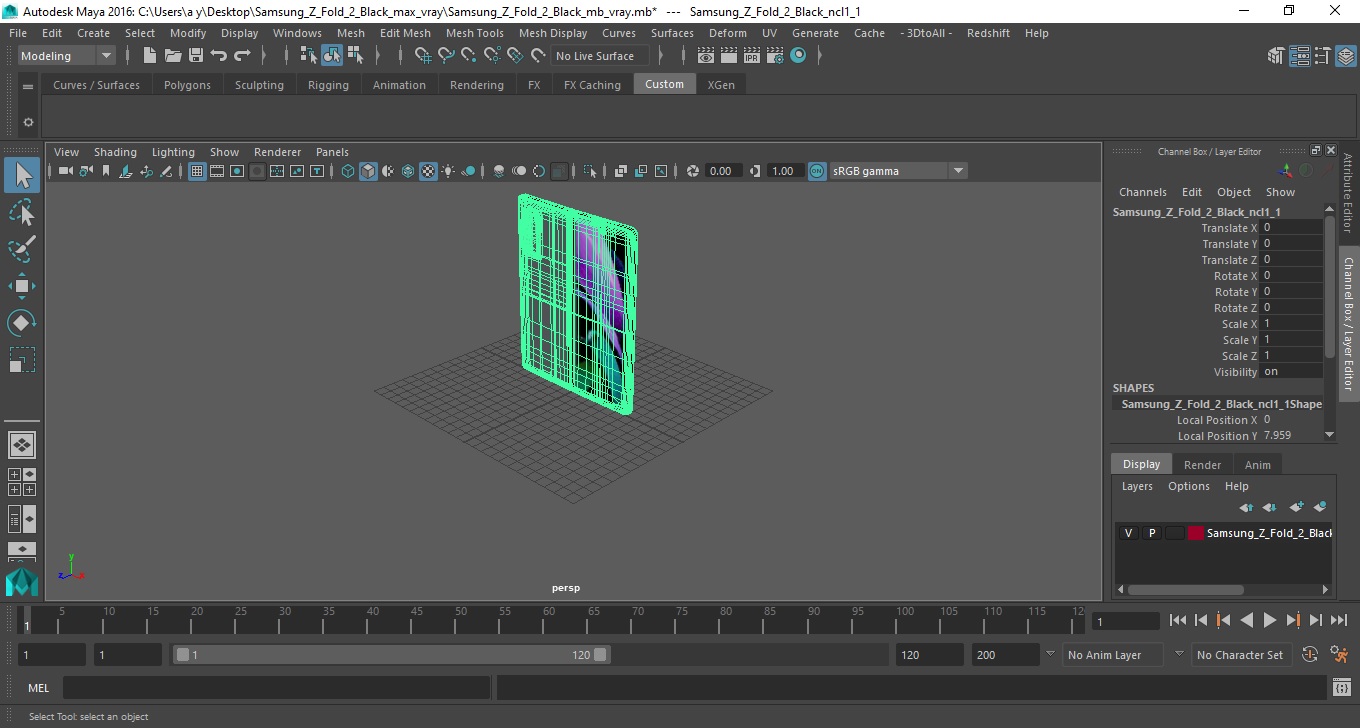
Task: Create layer from selected objects icon
Action: pos(1319,507)
